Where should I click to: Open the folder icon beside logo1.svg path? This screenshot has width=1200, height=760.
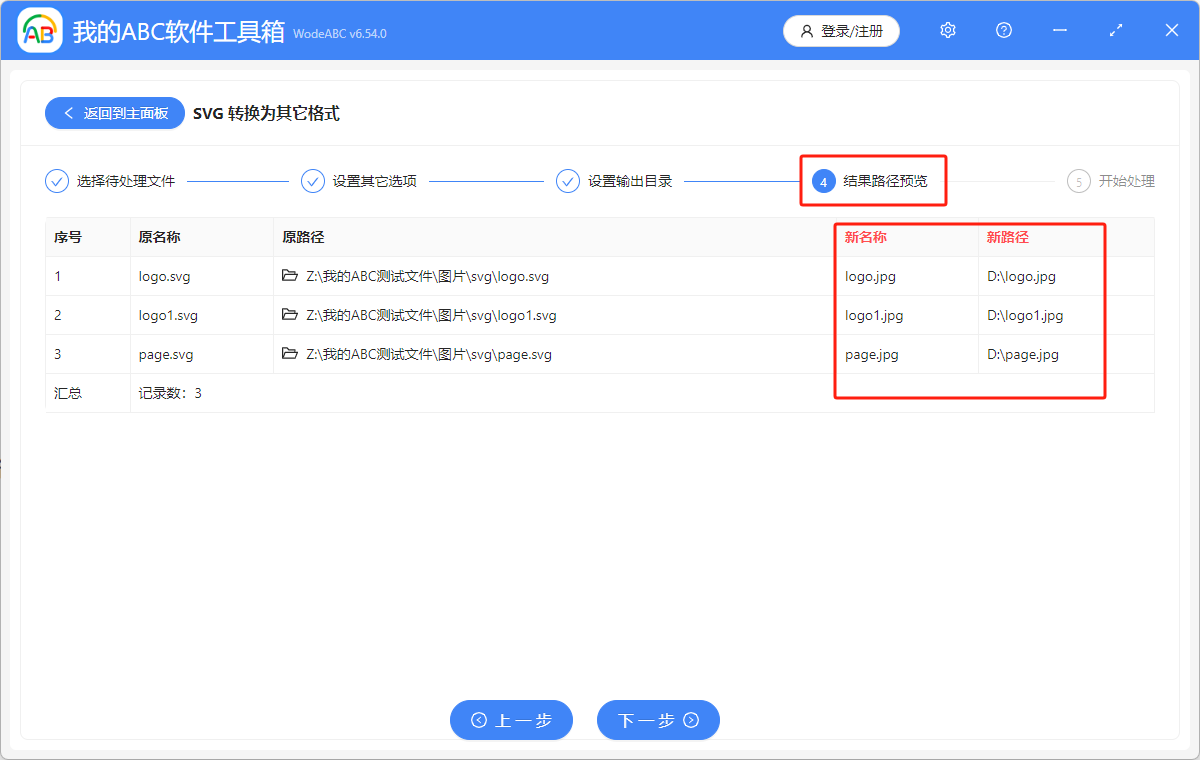(x=291, y=315)
